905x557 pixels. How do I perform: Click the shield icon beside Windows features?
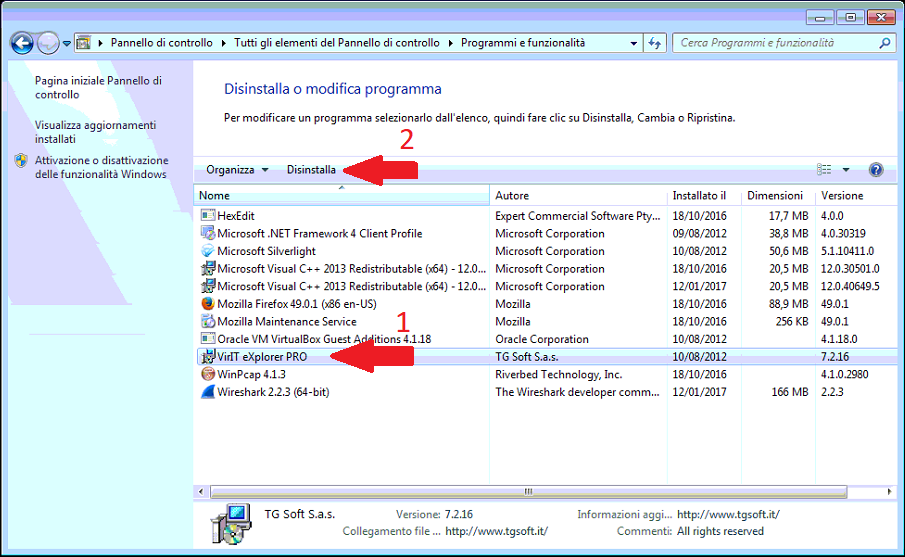(x=21, y=160)
